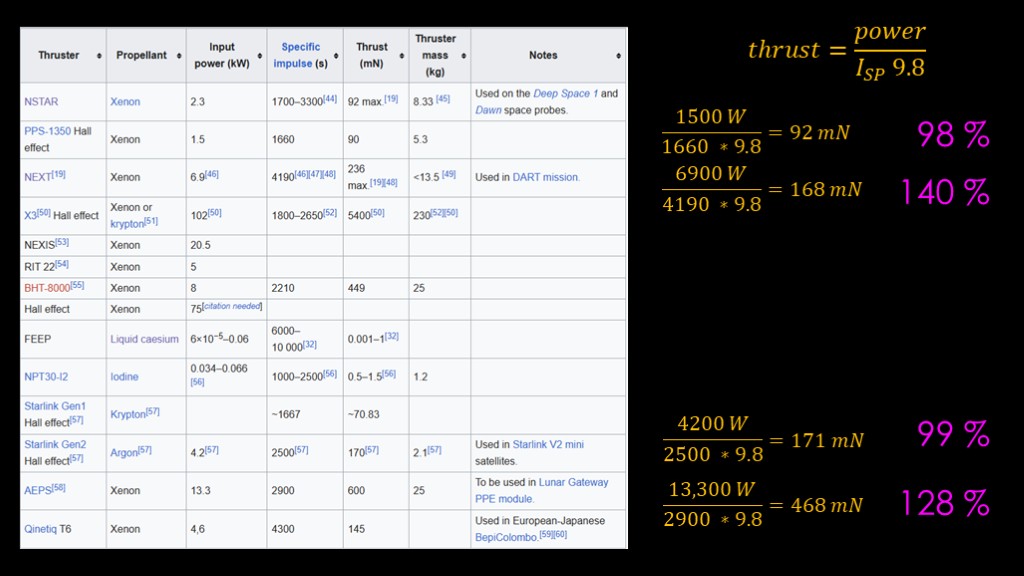Image resolution: width=1024 pixels, height=576 pixels.
Task: Sort by Specific impulse column arrows
Action: coord(336,56)
